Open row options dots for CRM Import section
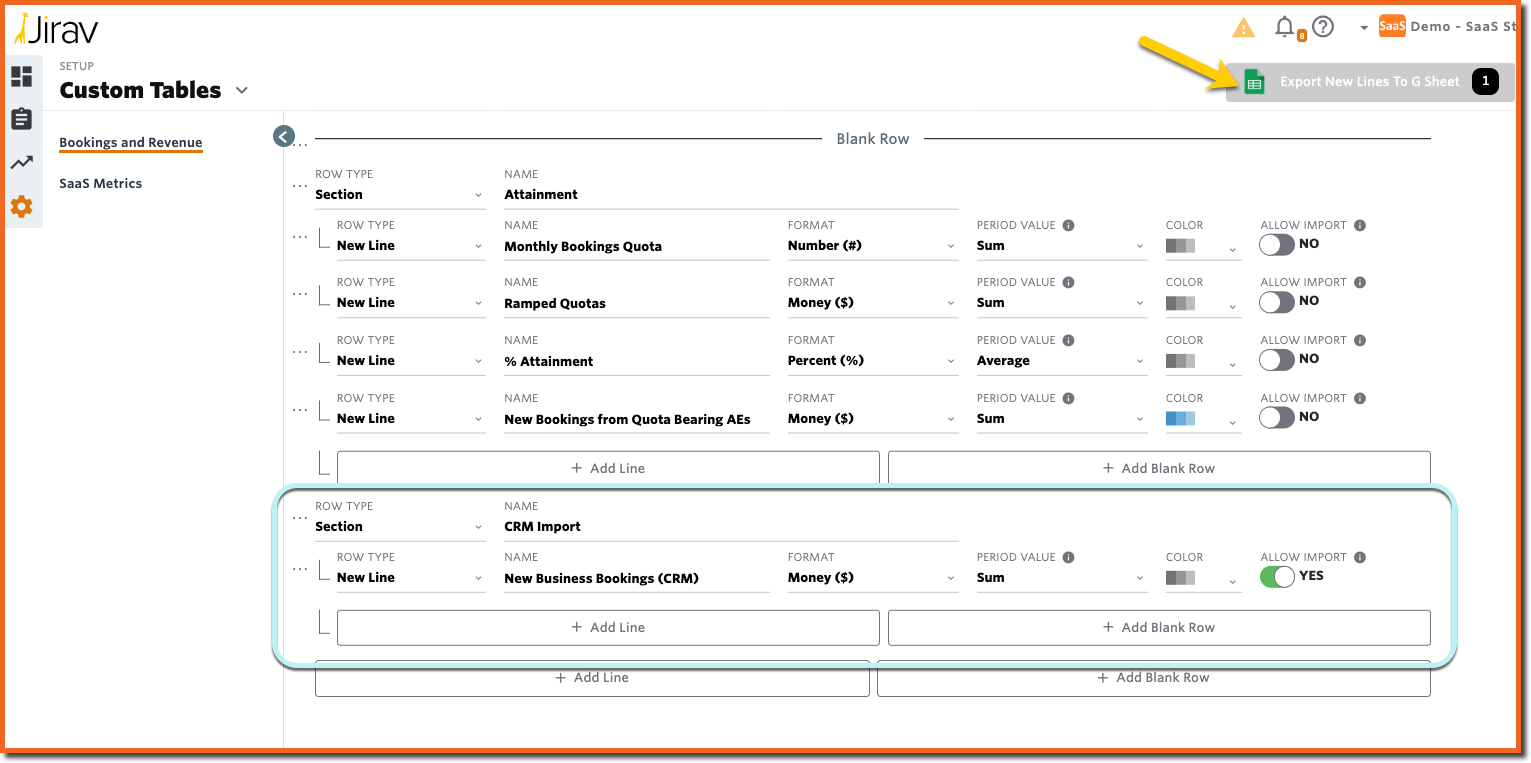Image resolution: width=1531 pixels, height=763 pixels. click(300, 518)
